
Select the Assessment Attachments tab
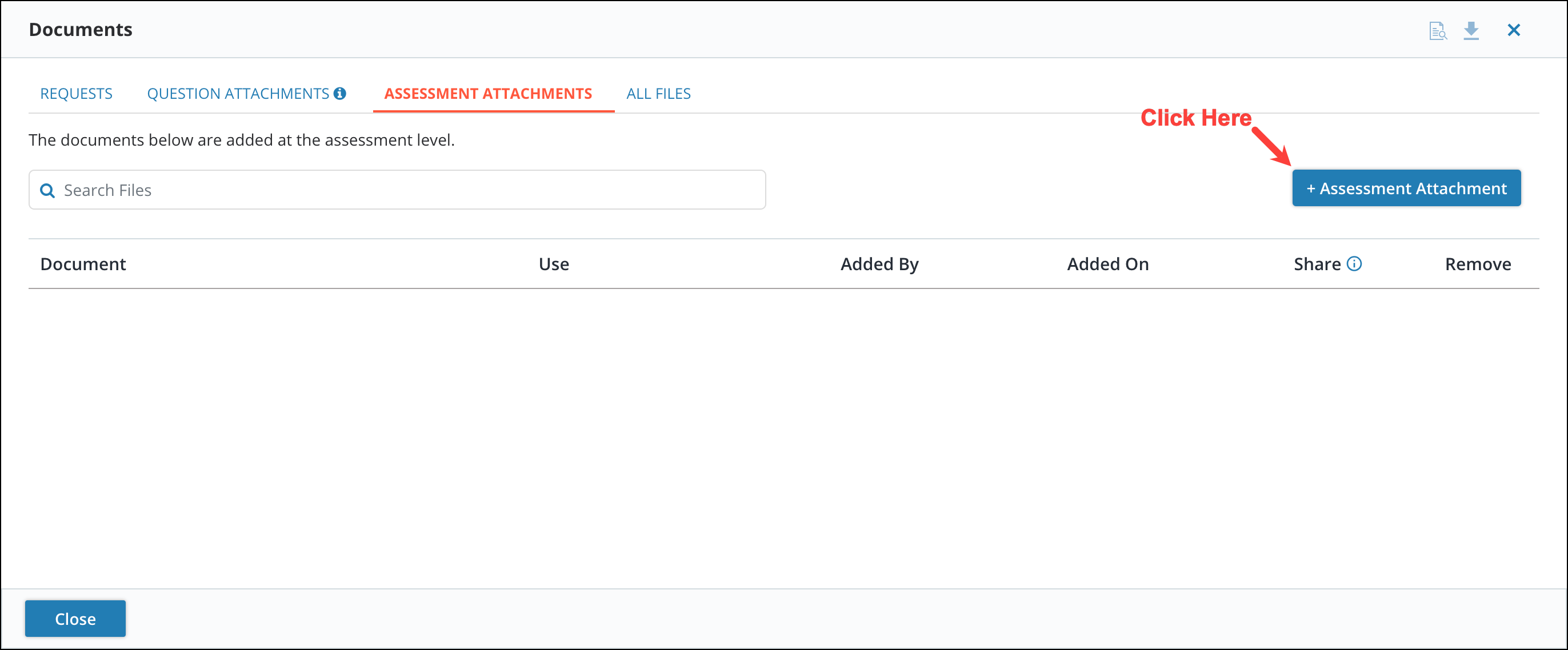487,93
